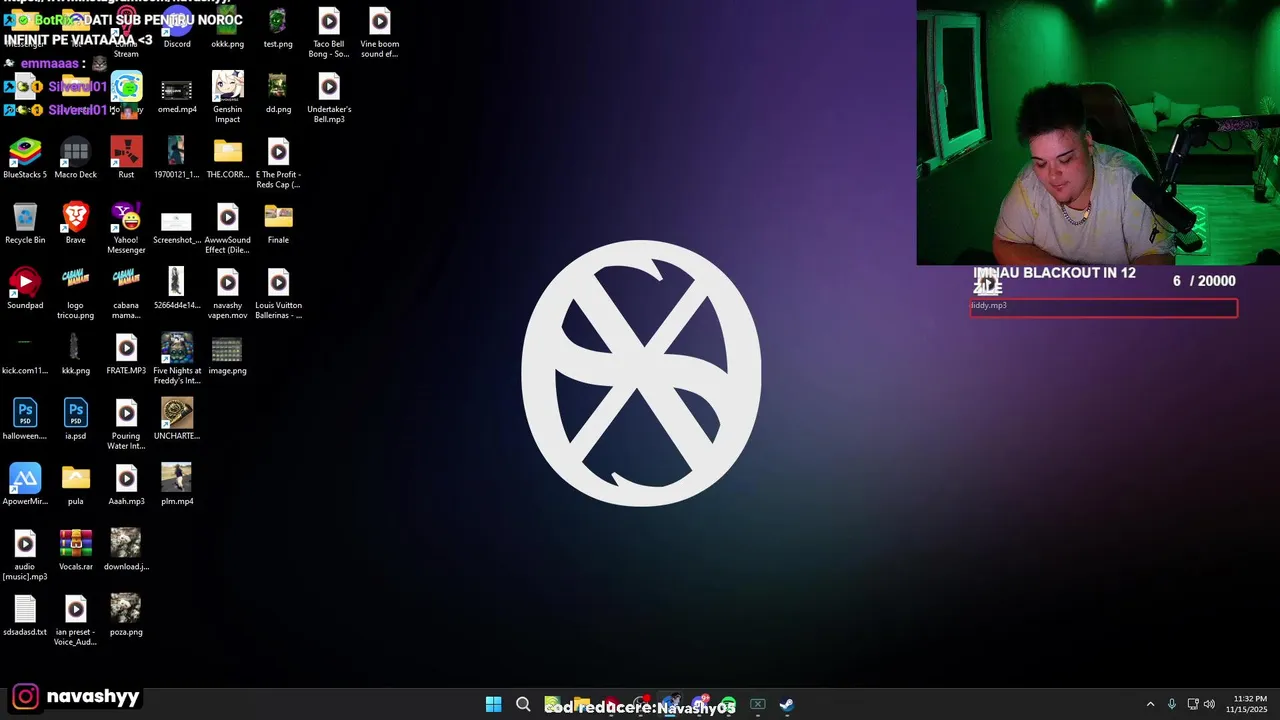Screen dimensions: 1280x720
Task: Open the ApowerMir... shortcut
Action: click(x=25, y=485)
